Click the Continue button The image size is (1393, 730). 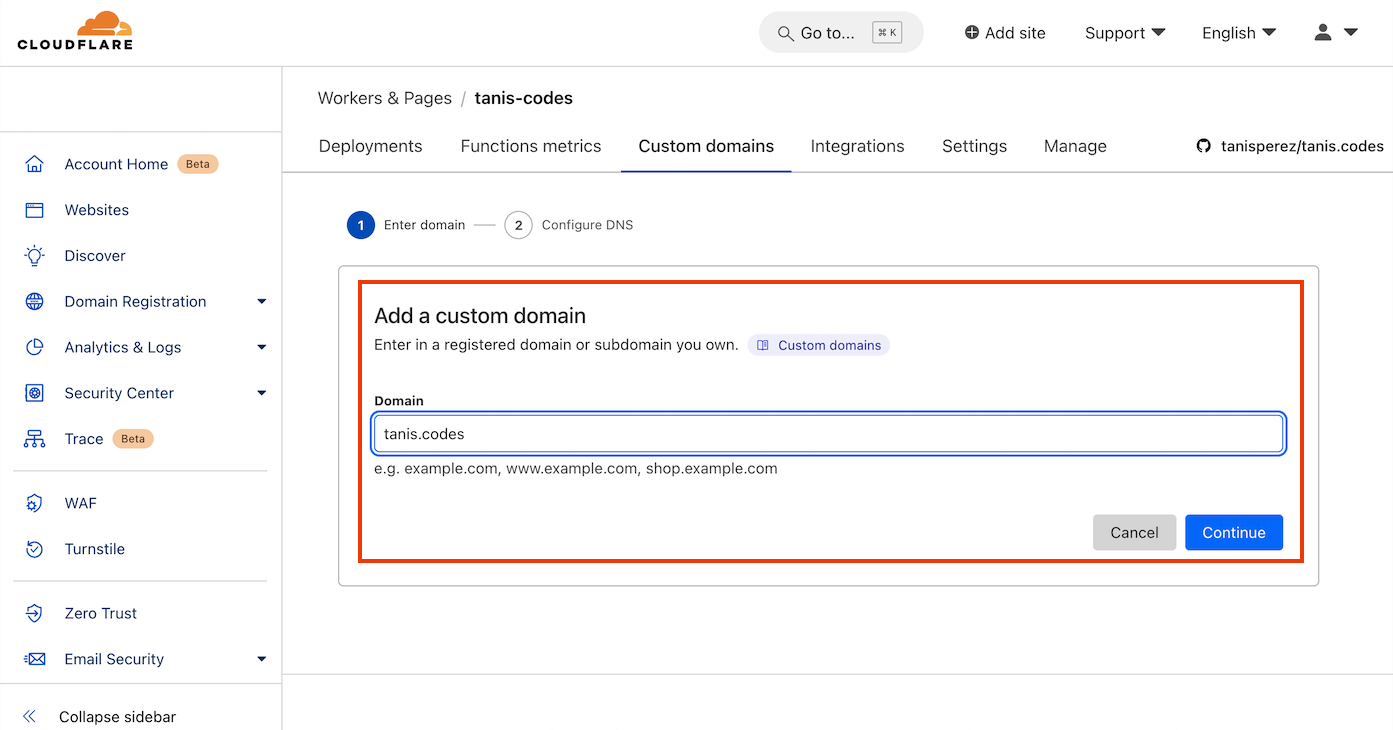click(1233, 532)
